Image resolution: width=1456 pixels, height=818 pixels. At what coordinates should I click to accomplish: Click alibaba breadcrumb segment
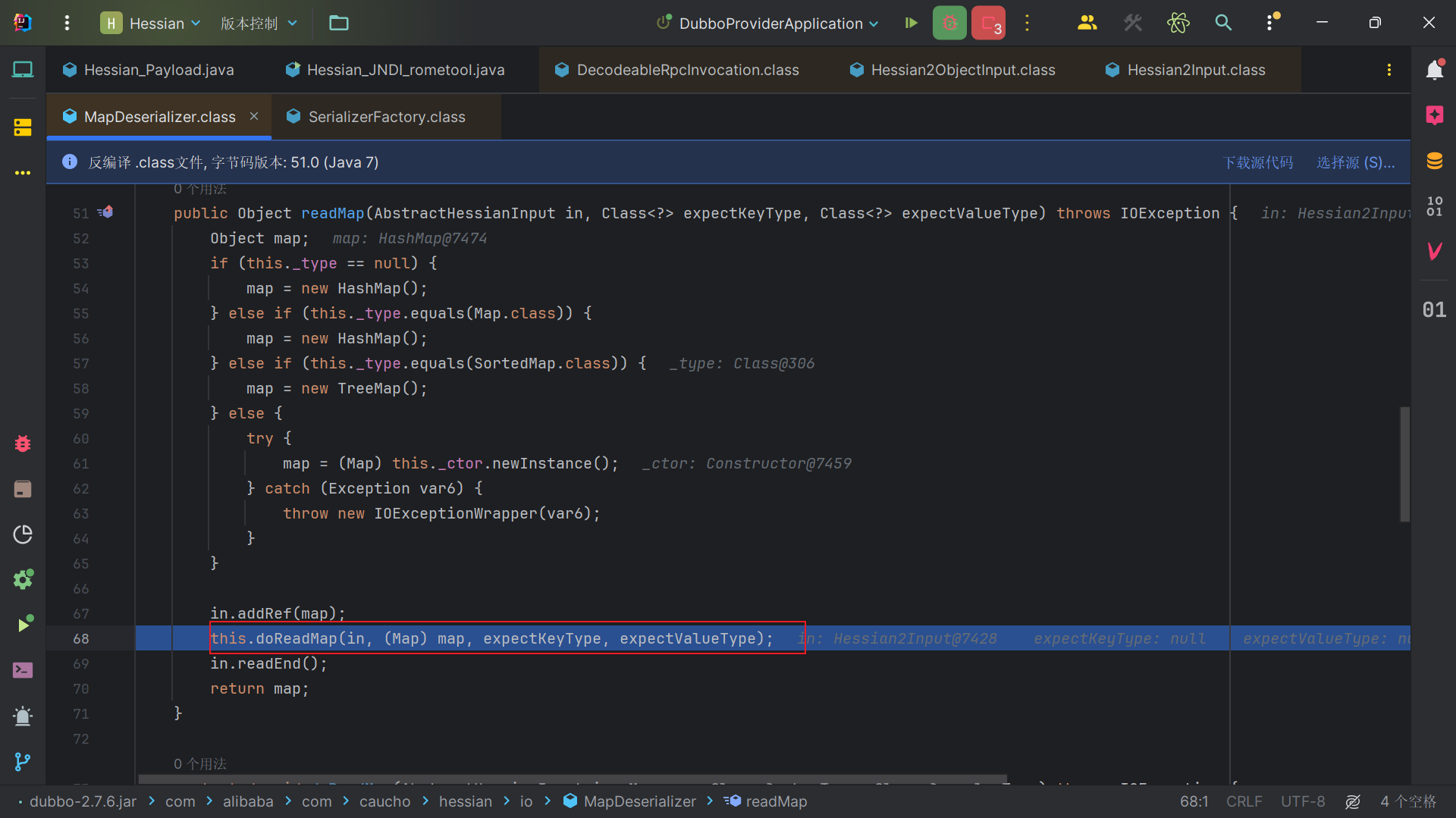[248, 801]
